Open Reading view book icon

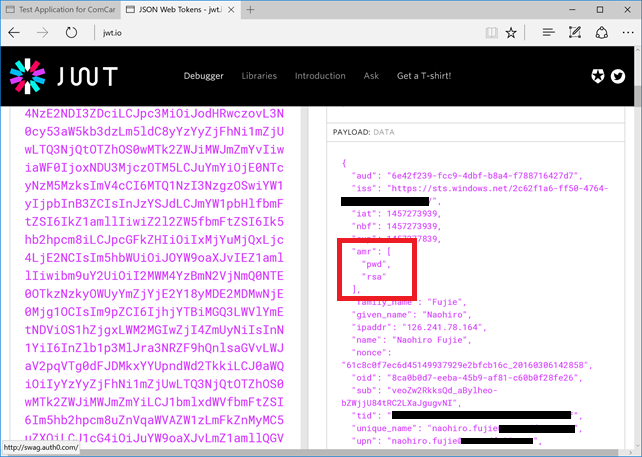point(491,33)
